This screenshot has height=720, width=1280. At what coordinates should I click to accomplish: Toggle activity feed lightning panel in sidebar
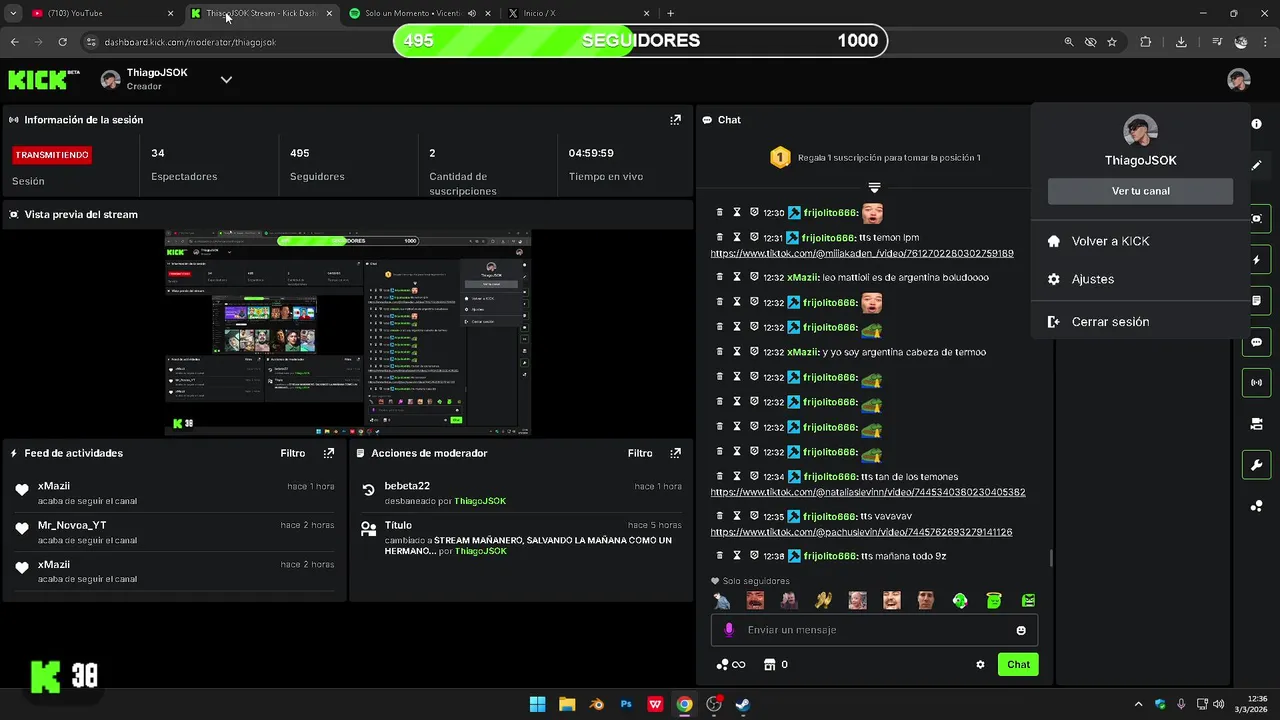click(1257, 260)
